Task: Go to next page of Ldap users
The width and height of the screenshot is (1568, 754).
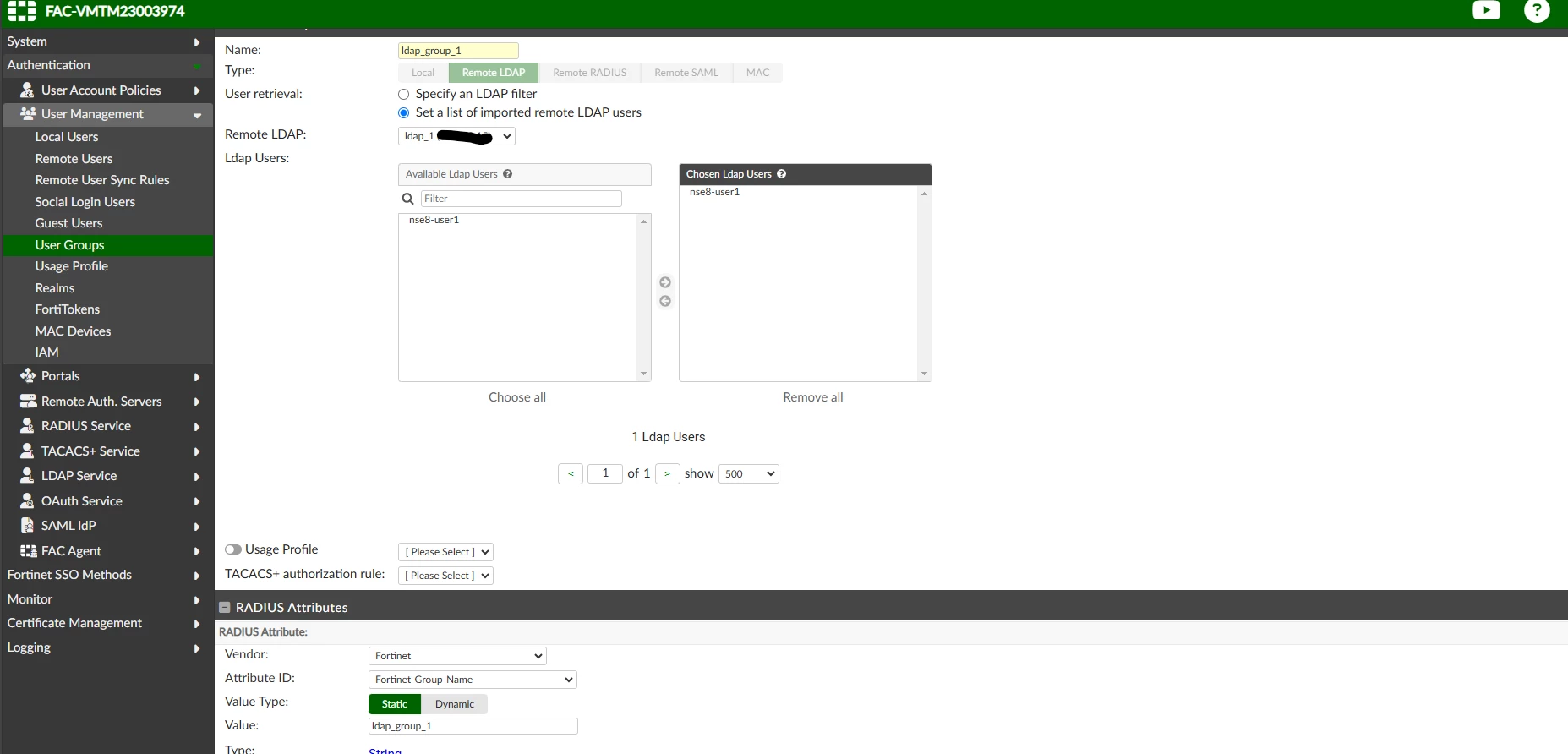Action: [667, 473]
